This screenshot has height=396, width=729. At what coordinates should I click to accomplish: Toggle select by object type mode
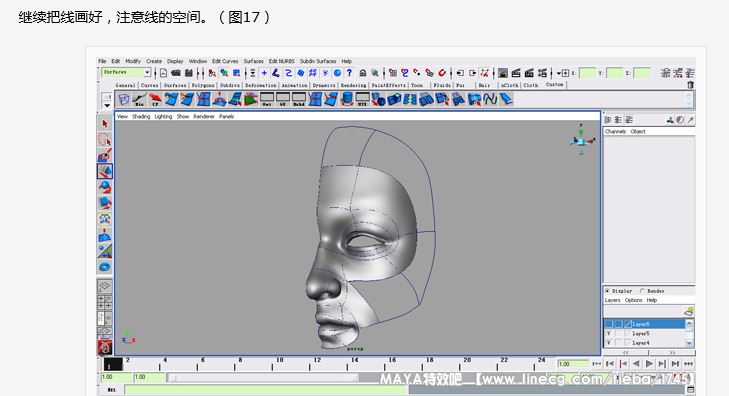(224, 73)
